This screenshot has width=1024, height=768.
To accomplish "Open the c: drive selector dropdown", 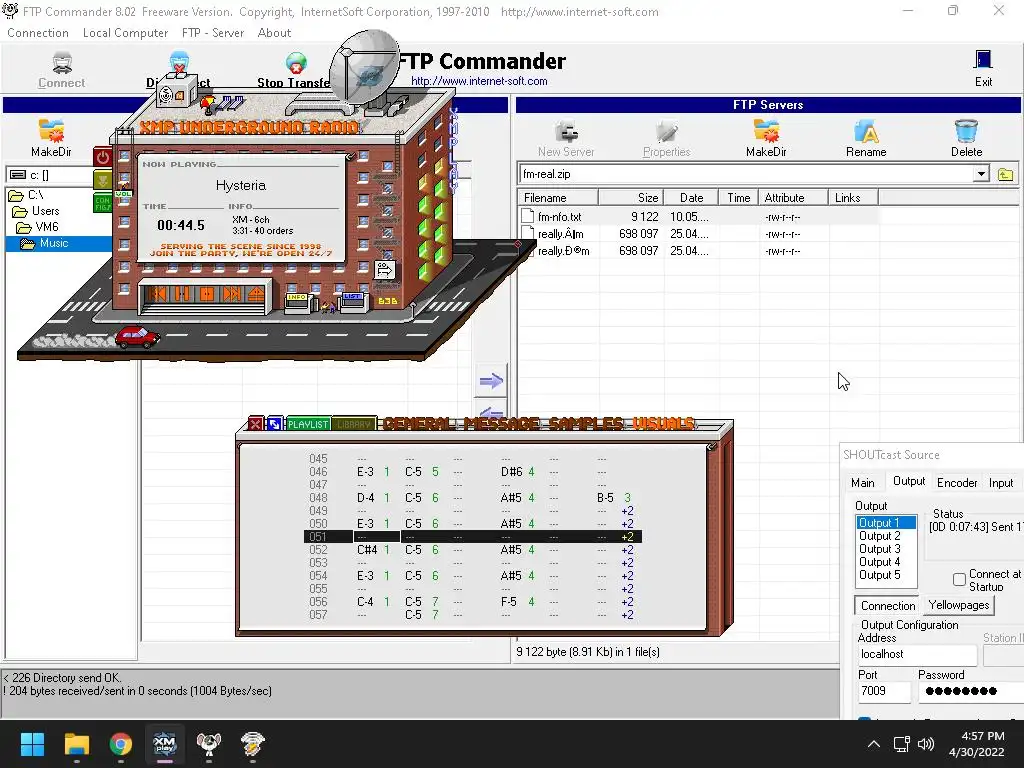I will pyautogui.click(x=50, y=175).
